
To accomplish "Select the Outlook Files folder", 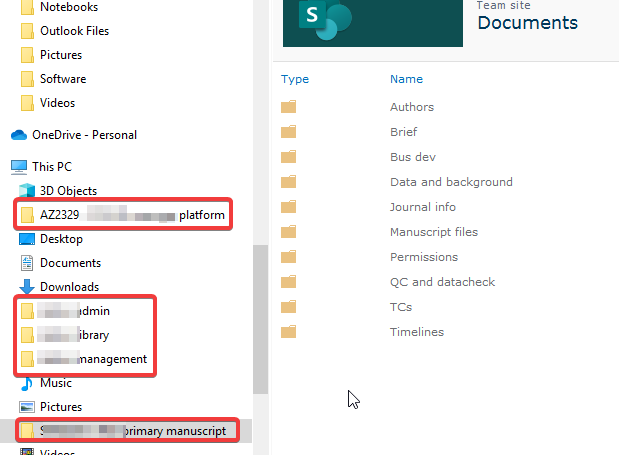I will coord(74,31).
